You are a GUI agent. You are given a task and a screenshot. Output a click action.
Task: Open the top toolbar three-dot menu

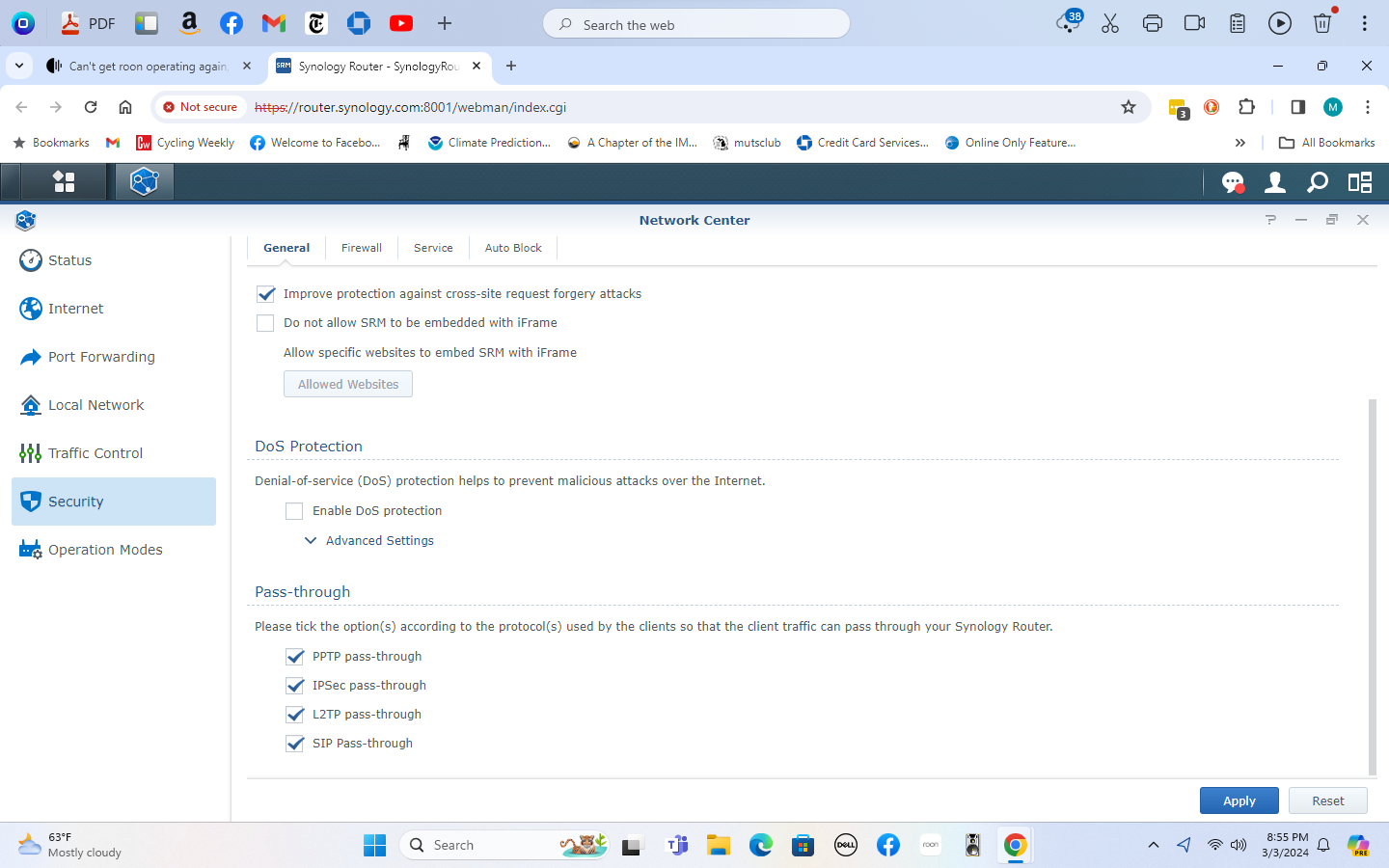(1364, 23)
